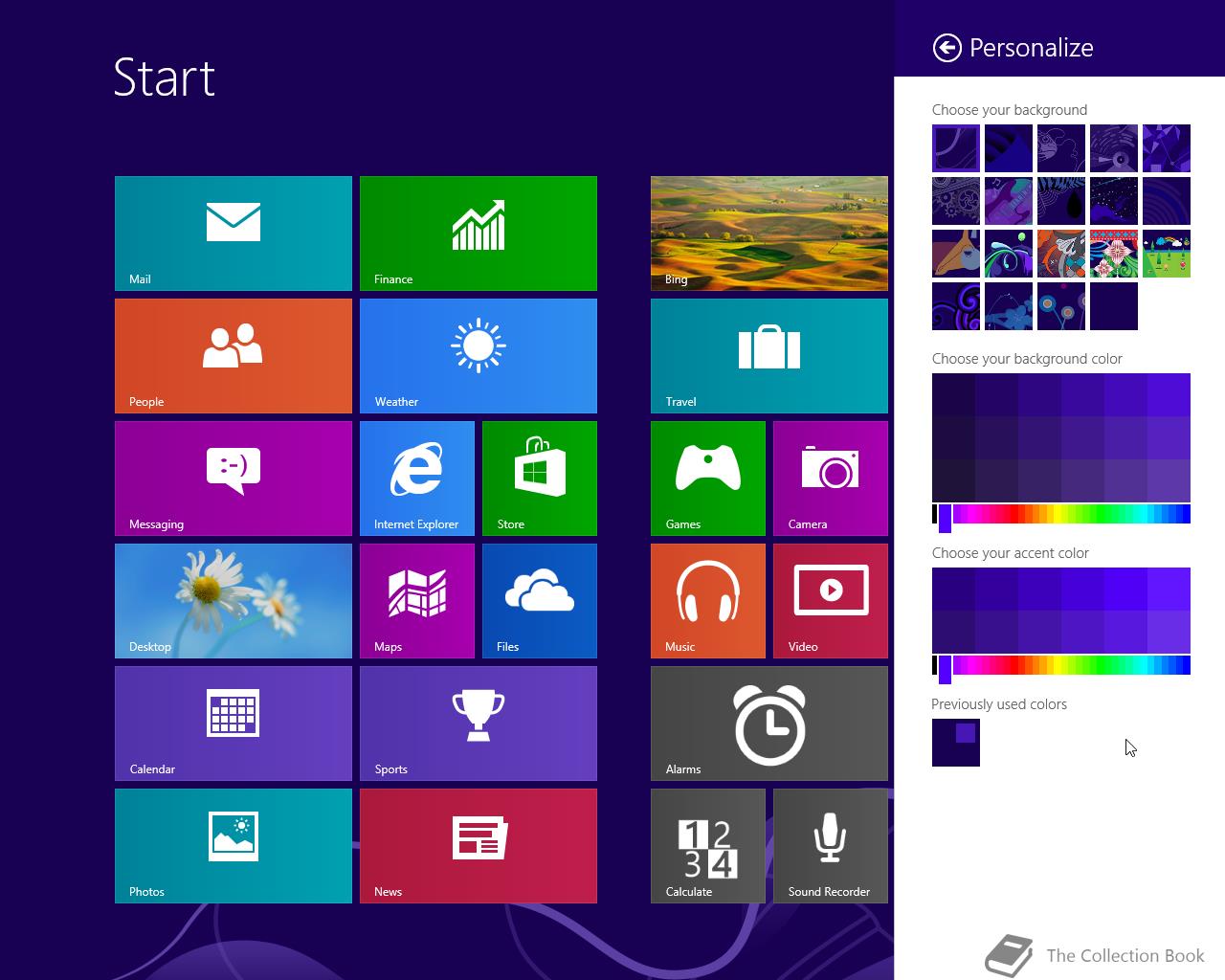
Task: Launch the Games controller tile
Action: tap(708, 479)
